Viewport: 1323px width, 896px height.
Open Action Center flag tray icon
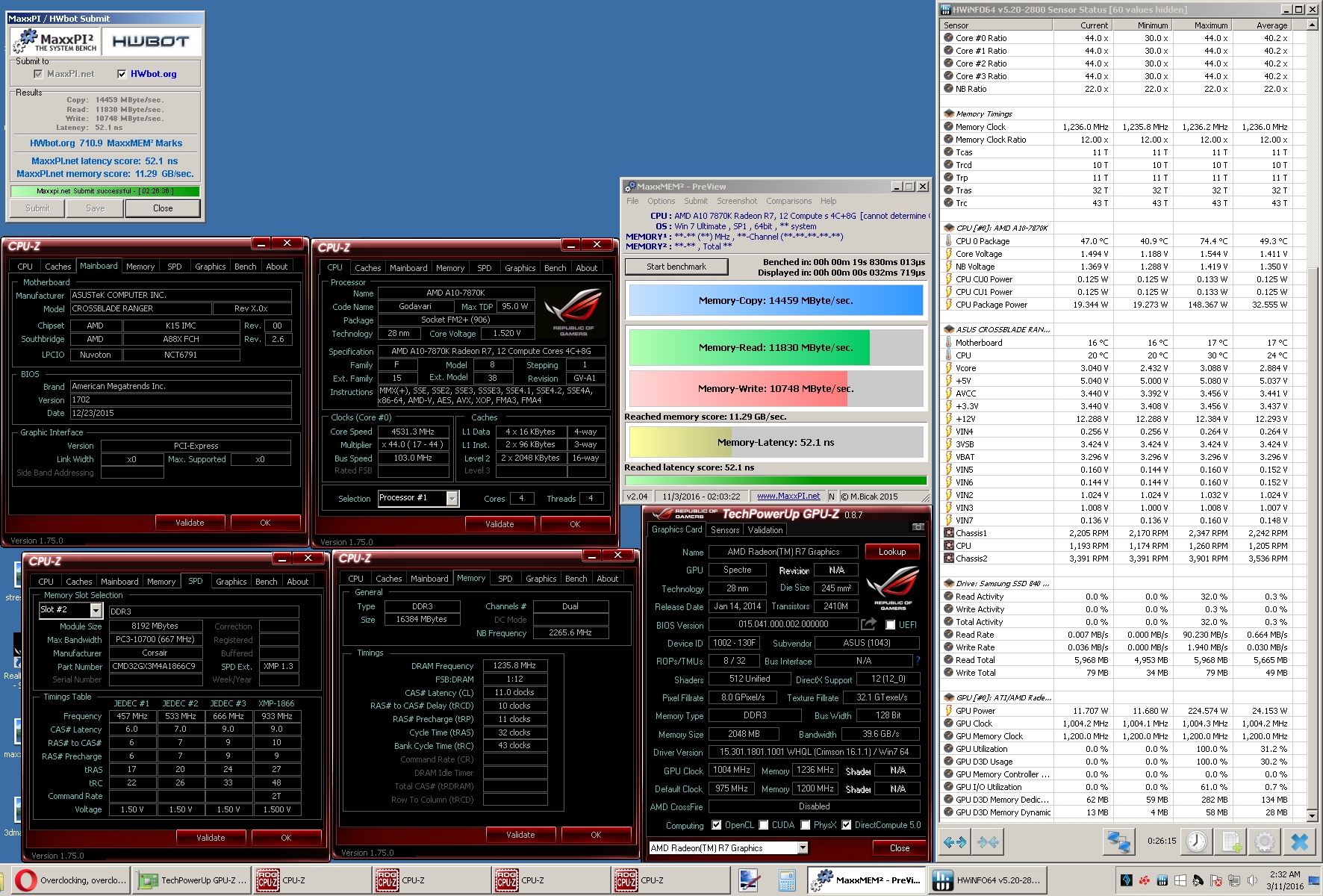coord(1215,880)
